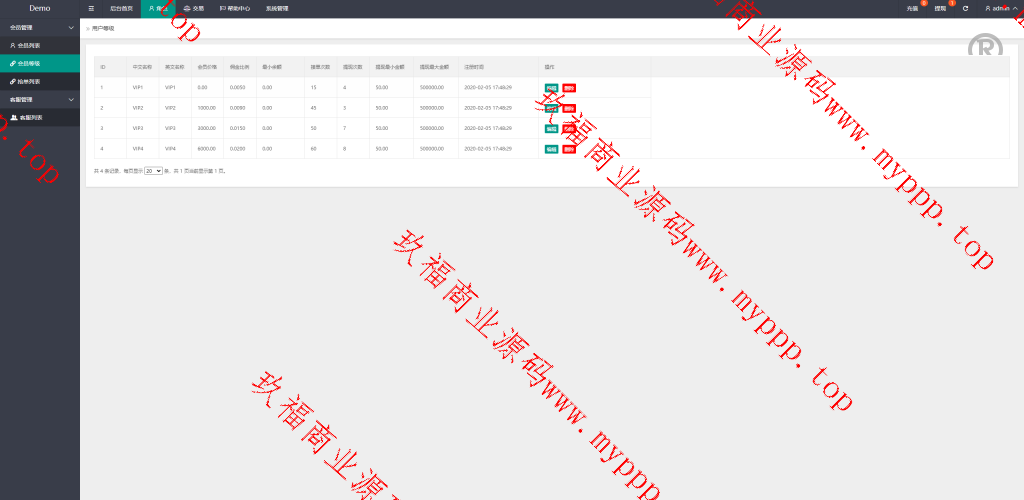Open the 帮助中心 help center menu
Image resolution: width=1024 pixels, height=500 pixels.
pos(235,8)
